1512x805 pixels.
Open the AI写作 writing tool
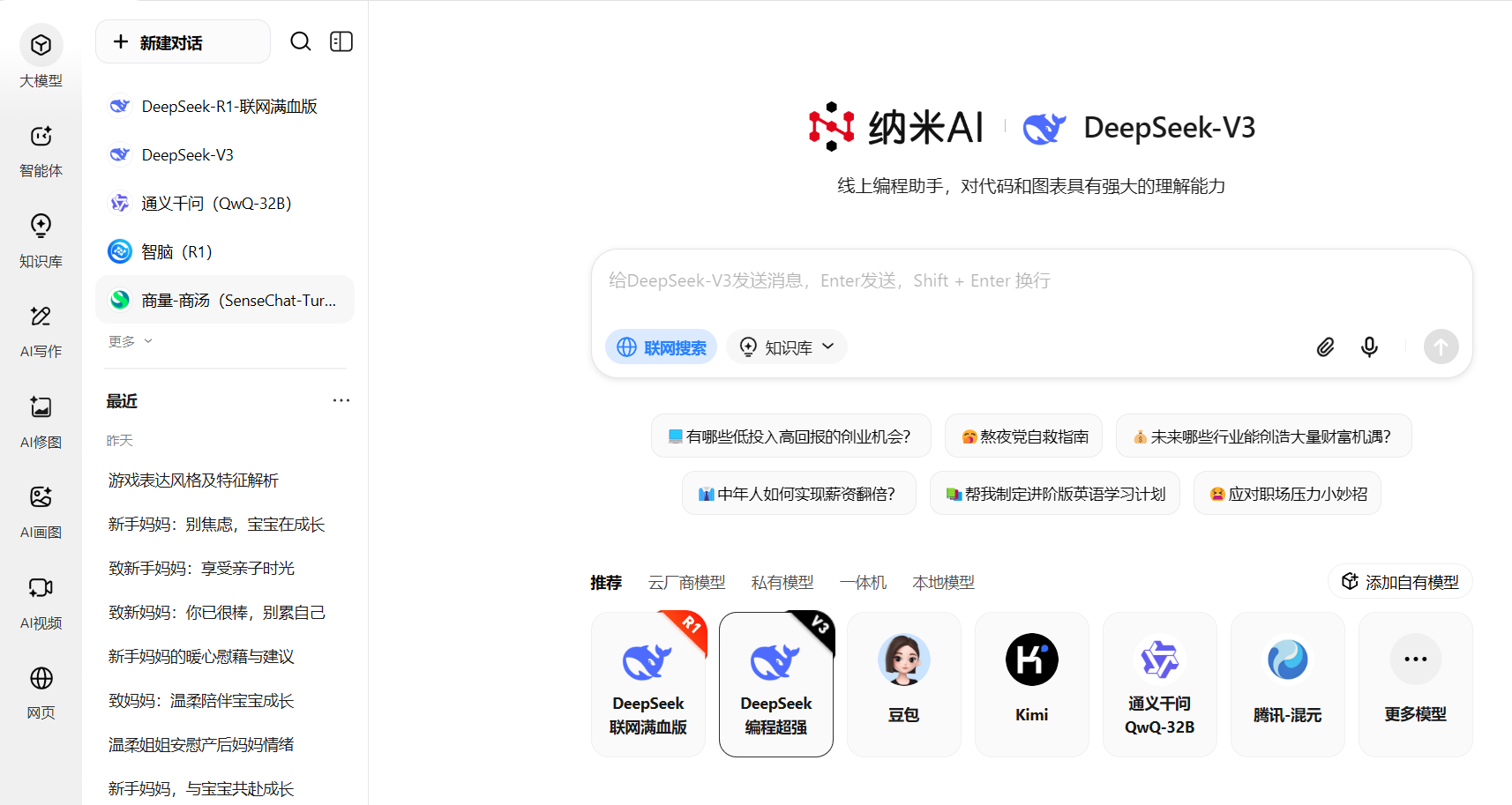(41, 331)
